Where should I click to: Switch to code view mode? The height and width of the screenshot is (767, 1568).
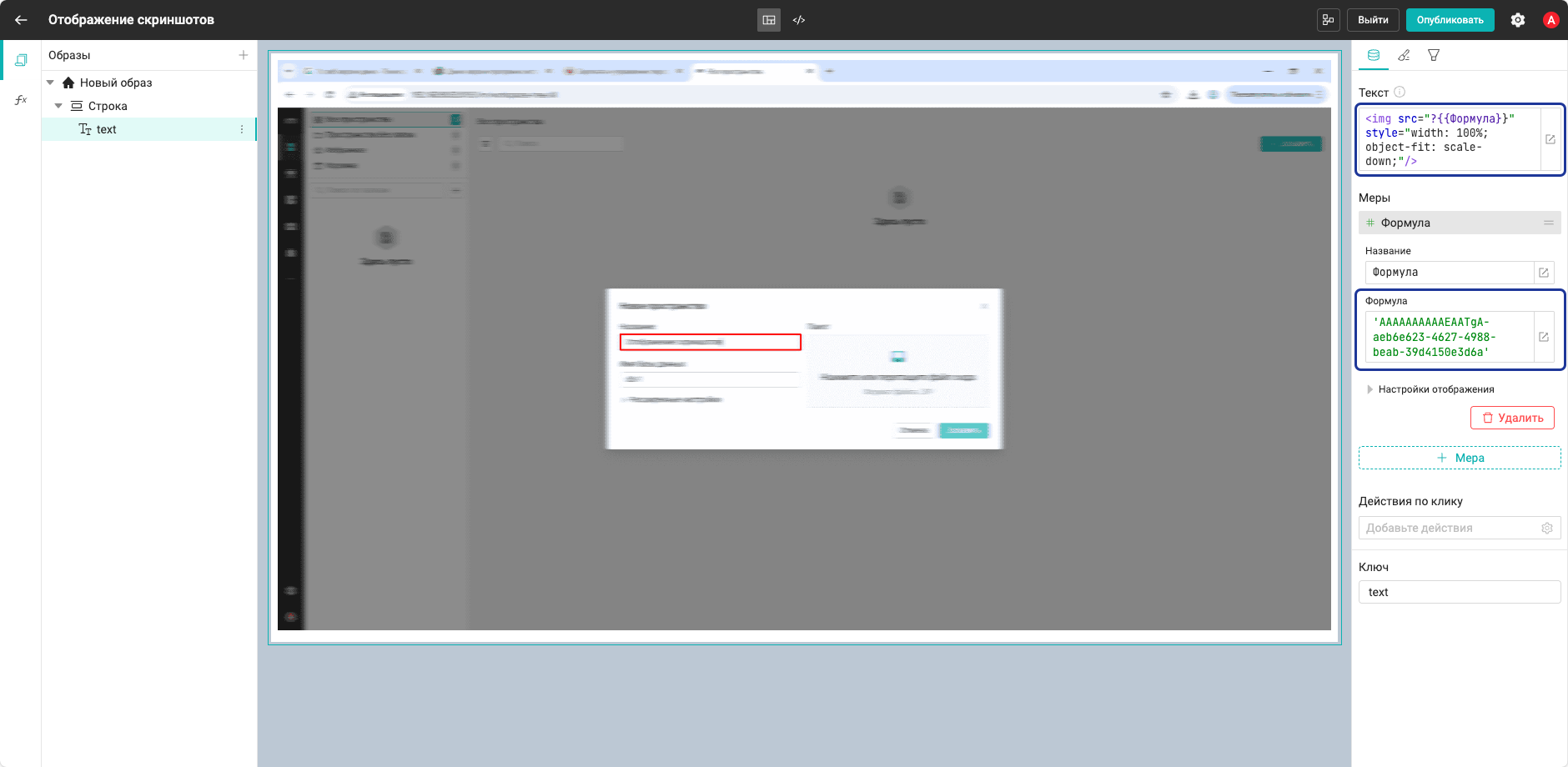799,20
